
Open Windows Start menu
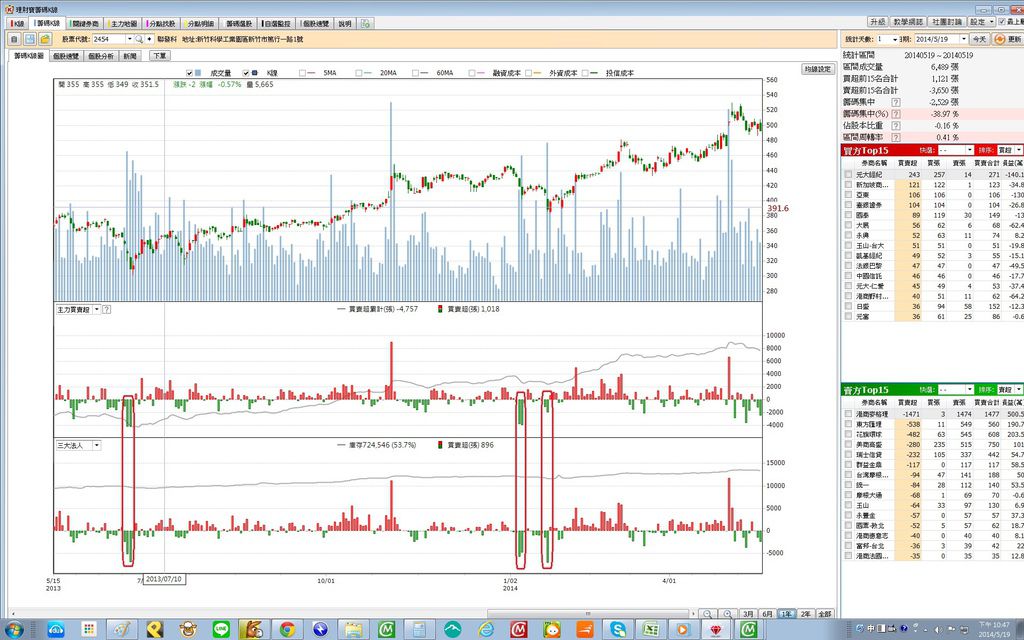point(14,630)
